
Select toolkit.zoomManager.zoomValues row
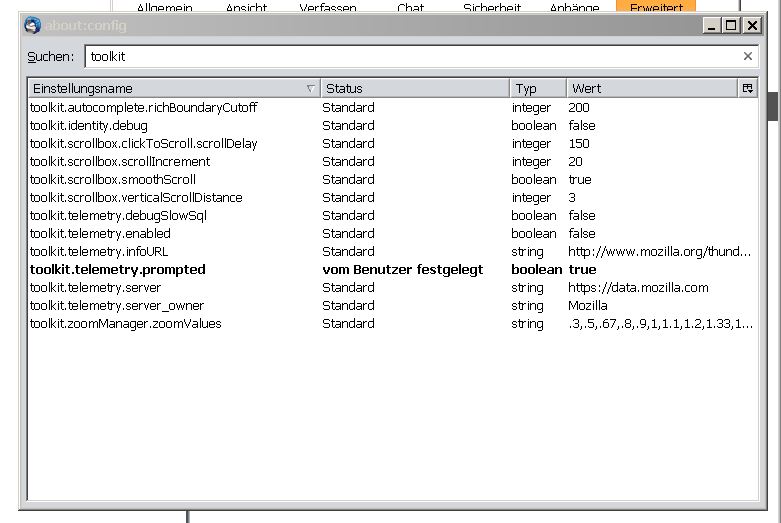point(125,324)
